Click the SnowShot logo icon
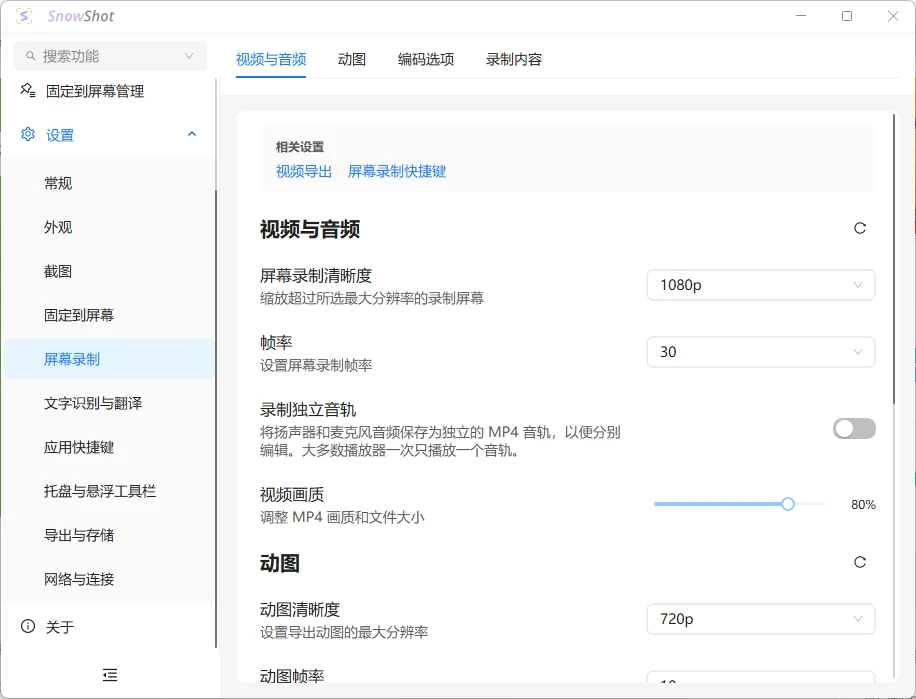Viewport: 916px width, 699px height. (x=24, y=16)
